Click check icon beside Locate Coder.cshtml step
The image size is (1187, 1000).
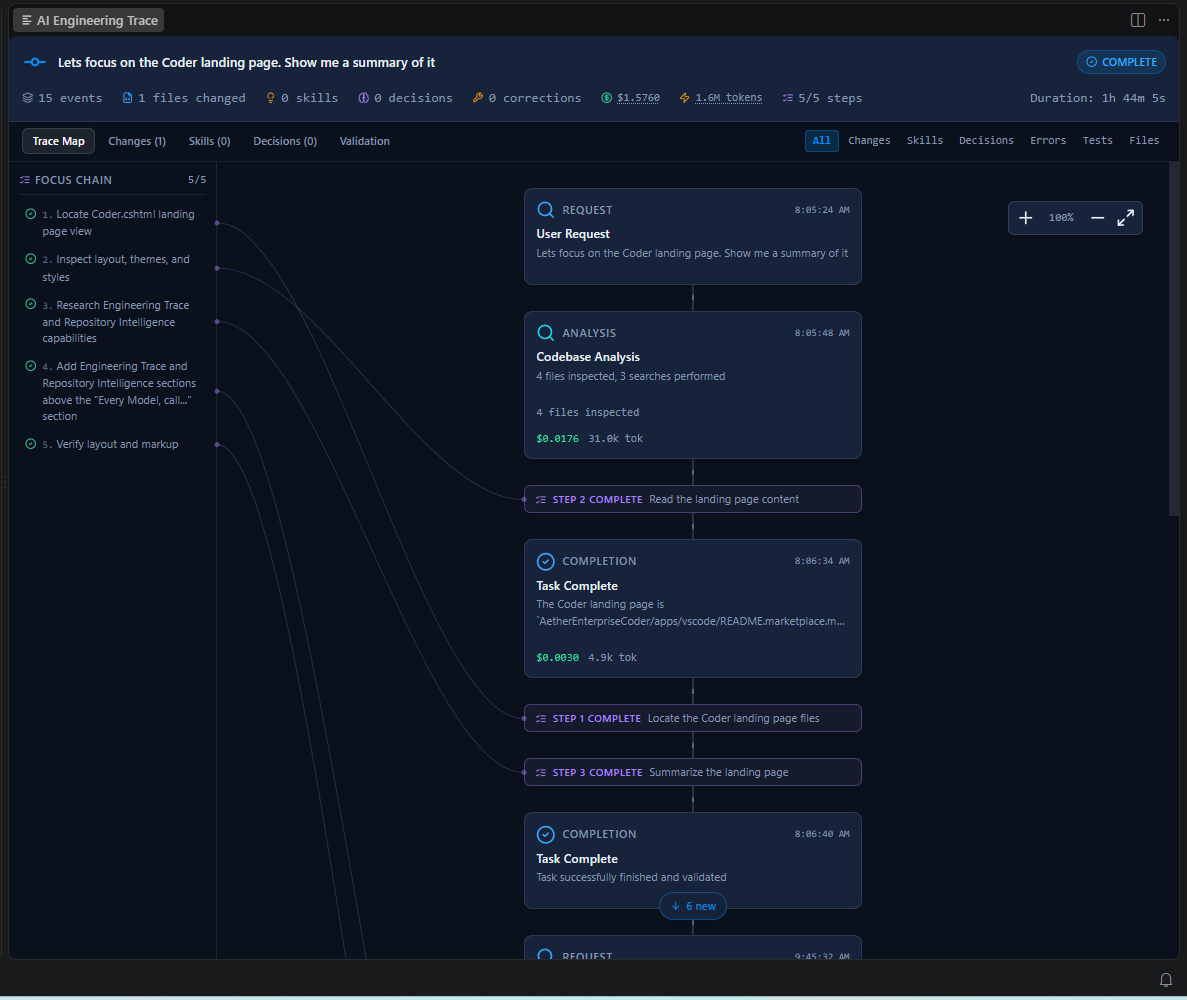coord(30,213)
